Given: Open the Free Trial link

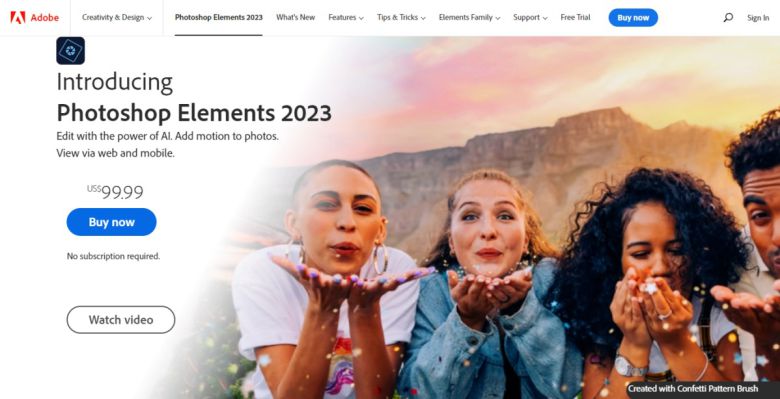Looking at the screenshot, I should 575,17.
